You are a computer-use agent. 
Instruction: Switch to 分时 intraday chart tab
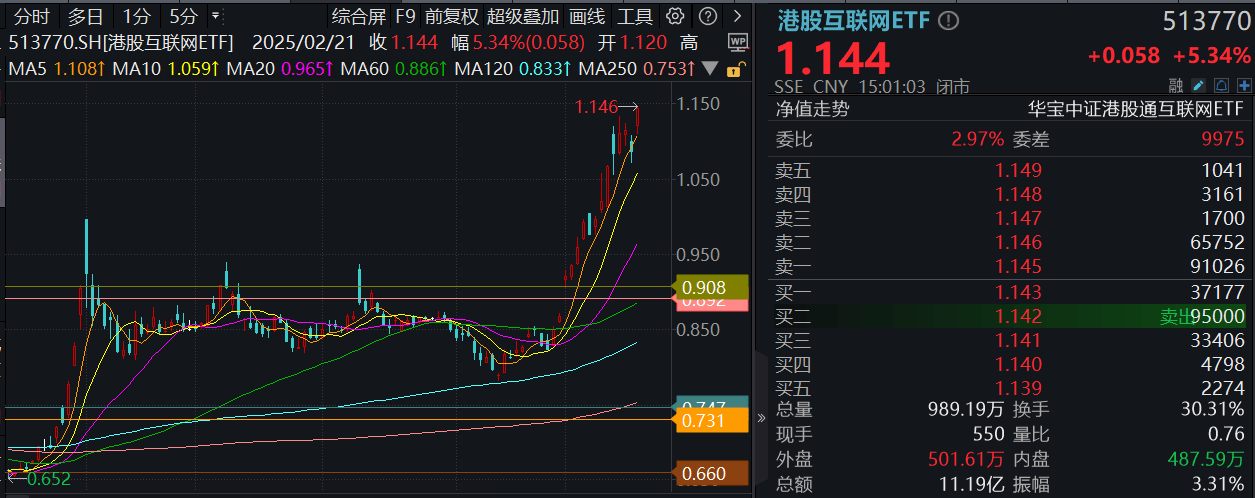click(30, 17)
